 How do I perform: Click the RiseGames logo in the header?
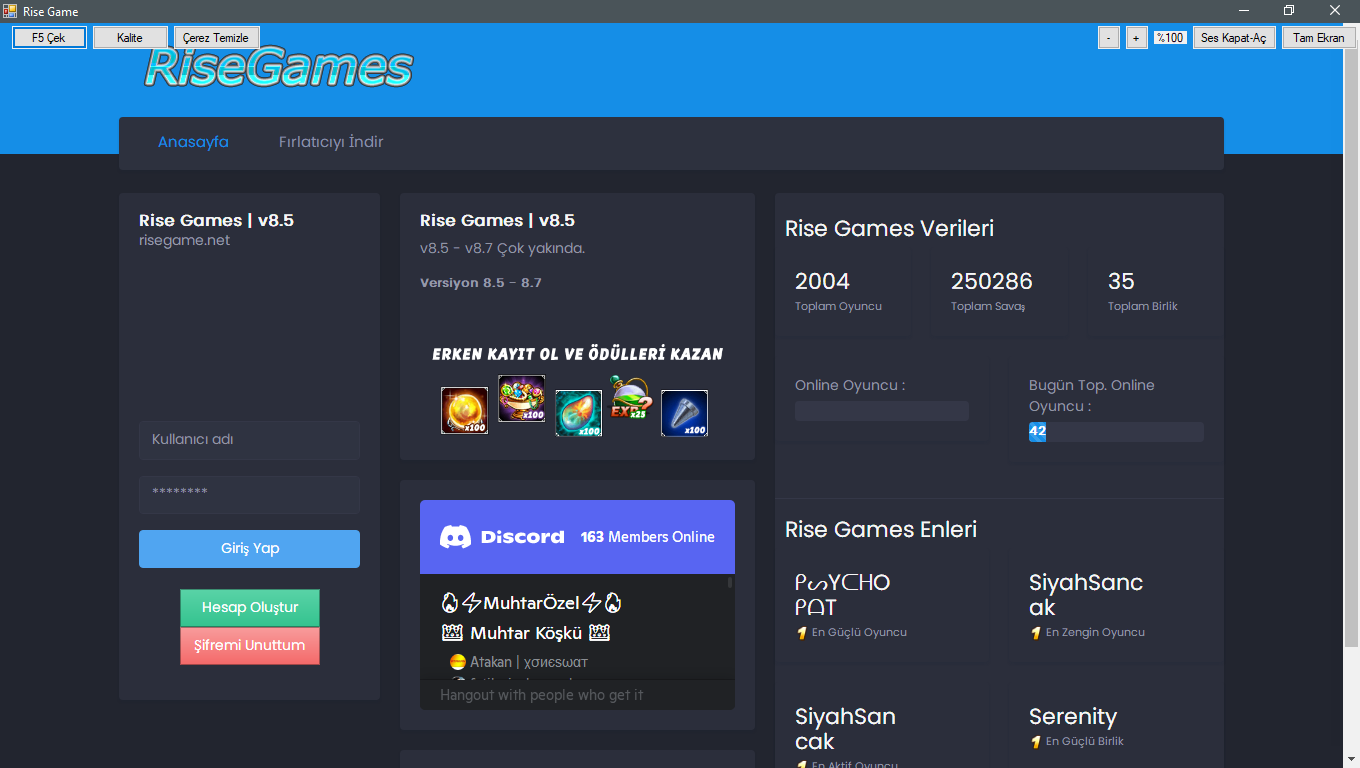tap(278, 69)
